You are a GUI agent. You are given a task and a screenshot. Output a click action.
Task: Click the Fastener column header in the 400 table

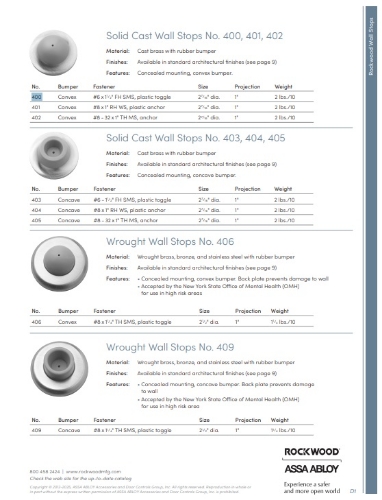pyautogui.click(x=104, y=87)
